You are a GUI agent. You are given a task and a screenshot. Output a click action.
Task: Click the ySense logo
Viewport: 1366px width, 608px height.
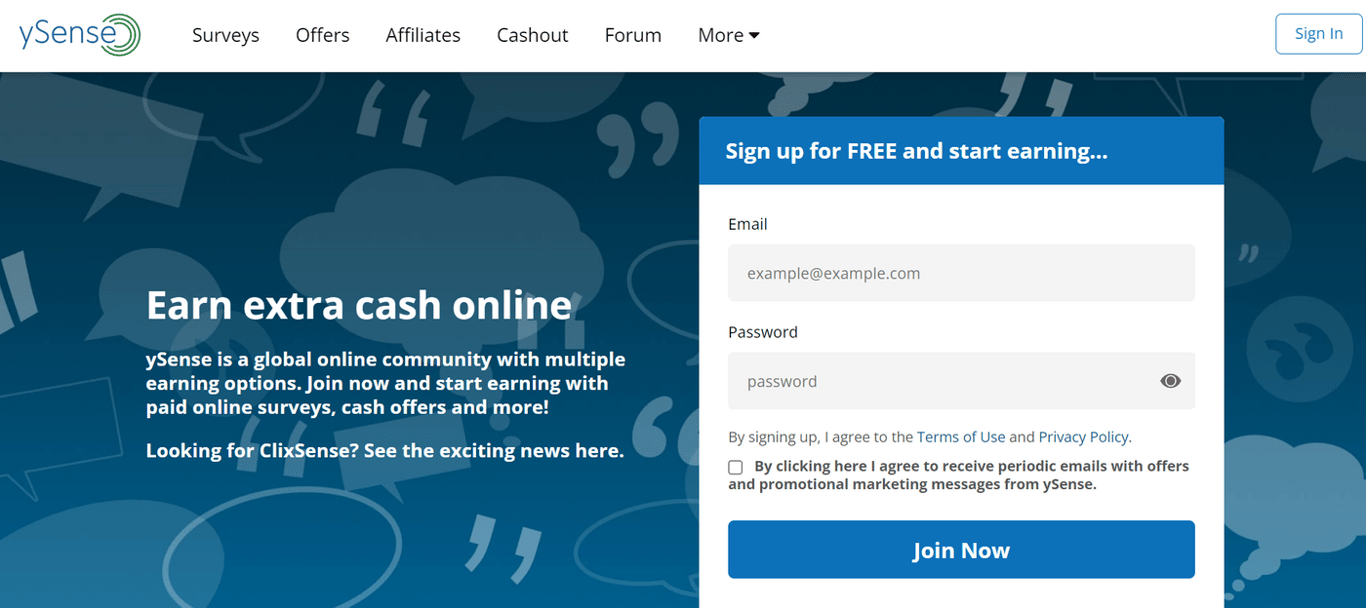(80, 35)
